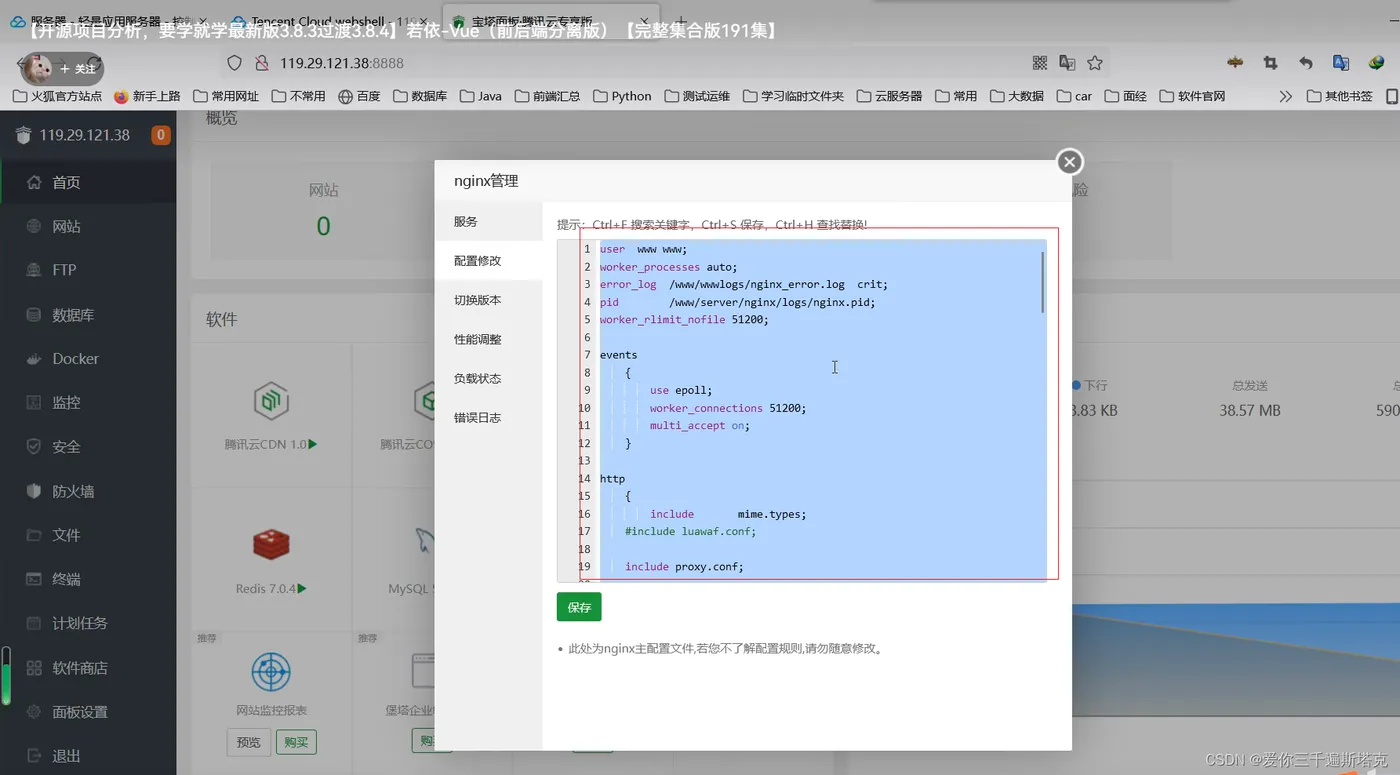Click the green 保存 button
Screen dimensions: 1400x775
click(x=579, y=607)
